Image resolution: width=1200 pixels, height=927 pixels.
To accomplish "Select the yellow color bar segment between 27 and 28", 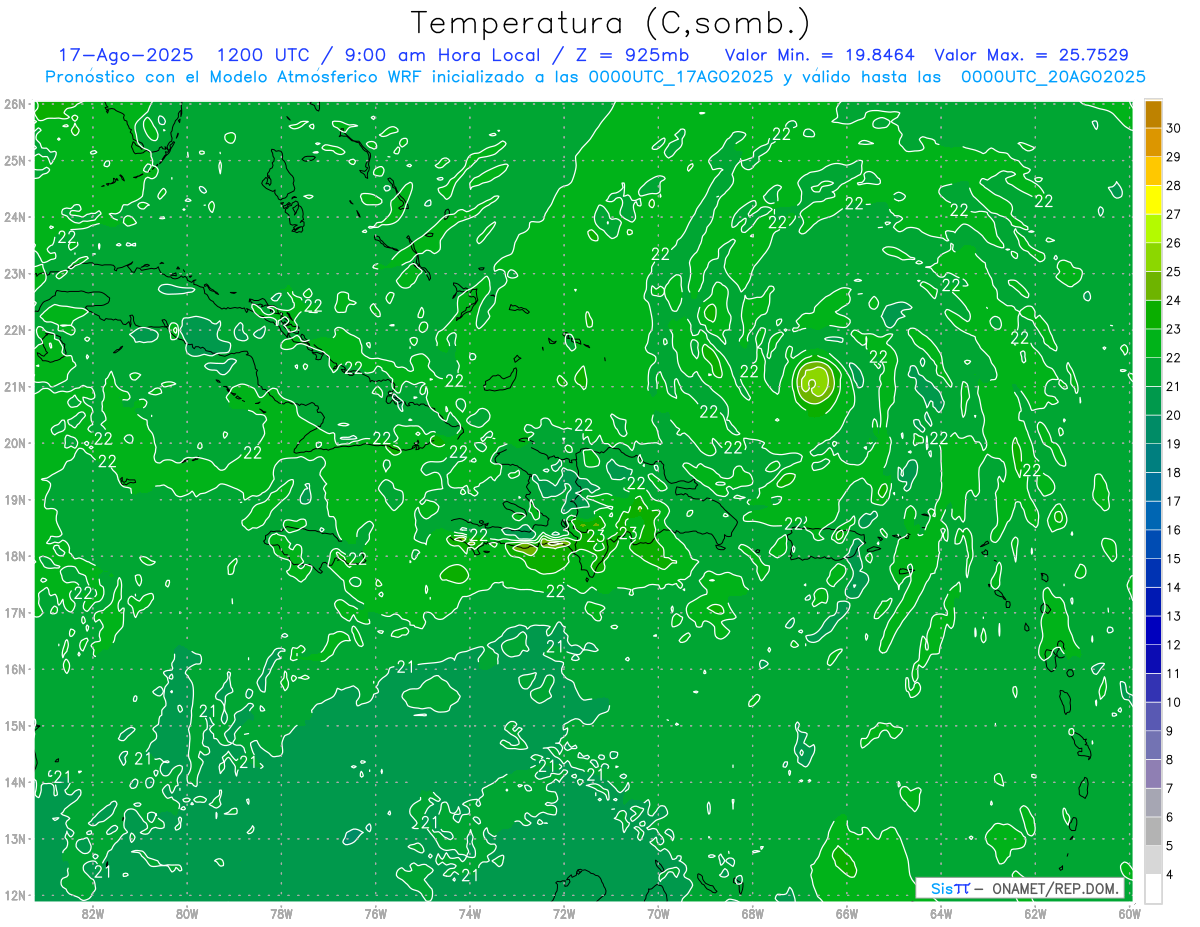I will (1153, 200).
